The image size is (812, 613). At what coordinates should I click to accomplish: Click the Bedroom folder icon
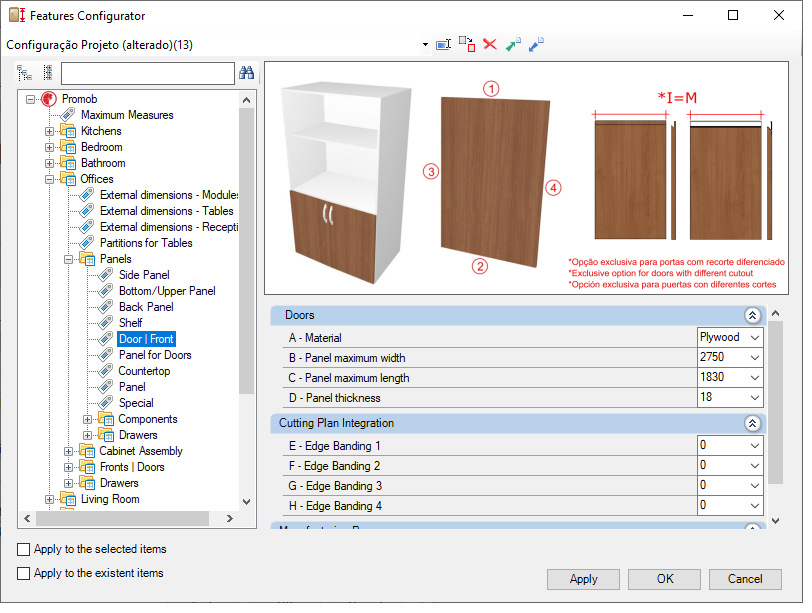click(68, 147)
